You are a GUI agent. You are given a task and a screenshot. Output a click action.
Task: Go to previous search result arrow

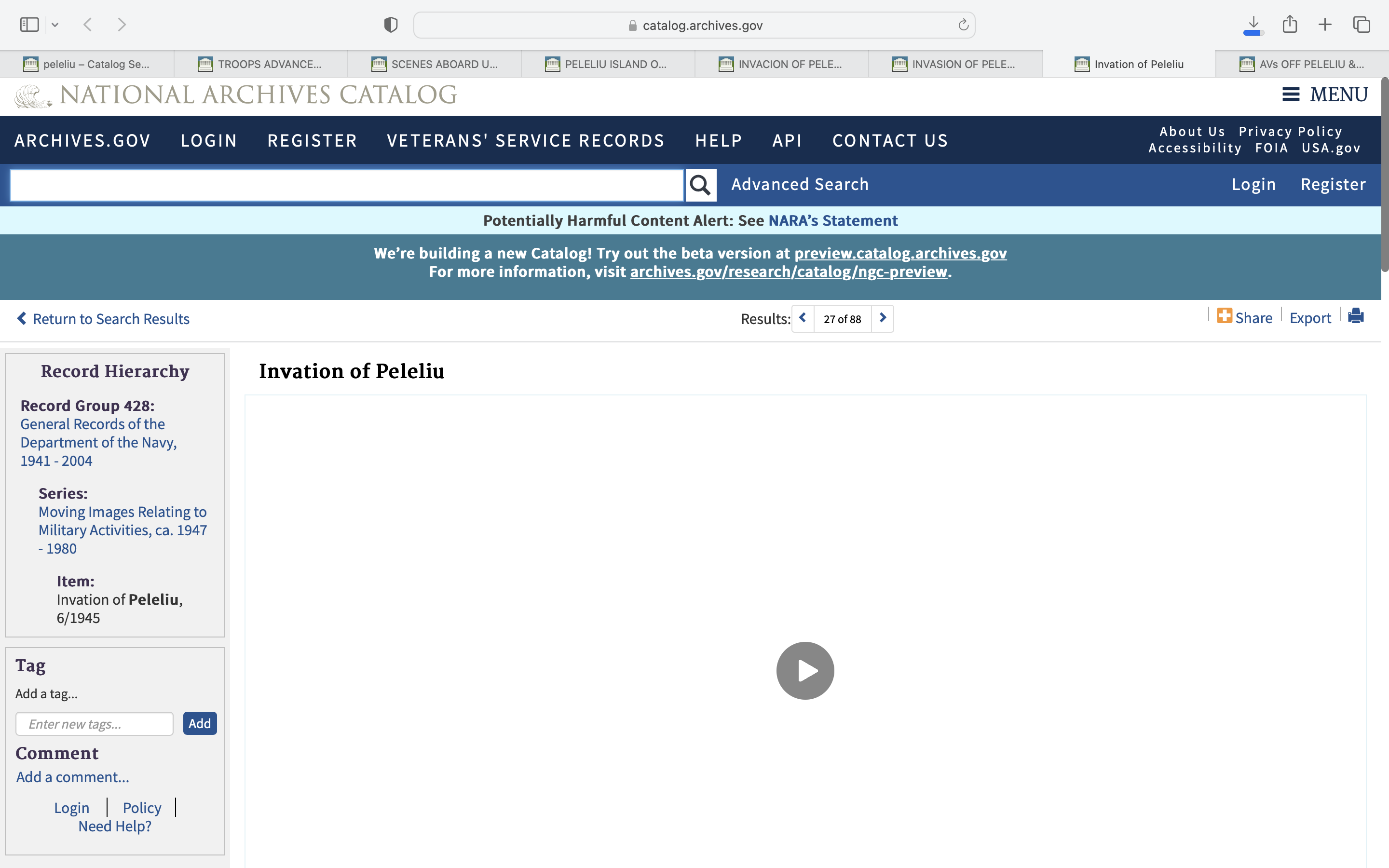[803, 318]
